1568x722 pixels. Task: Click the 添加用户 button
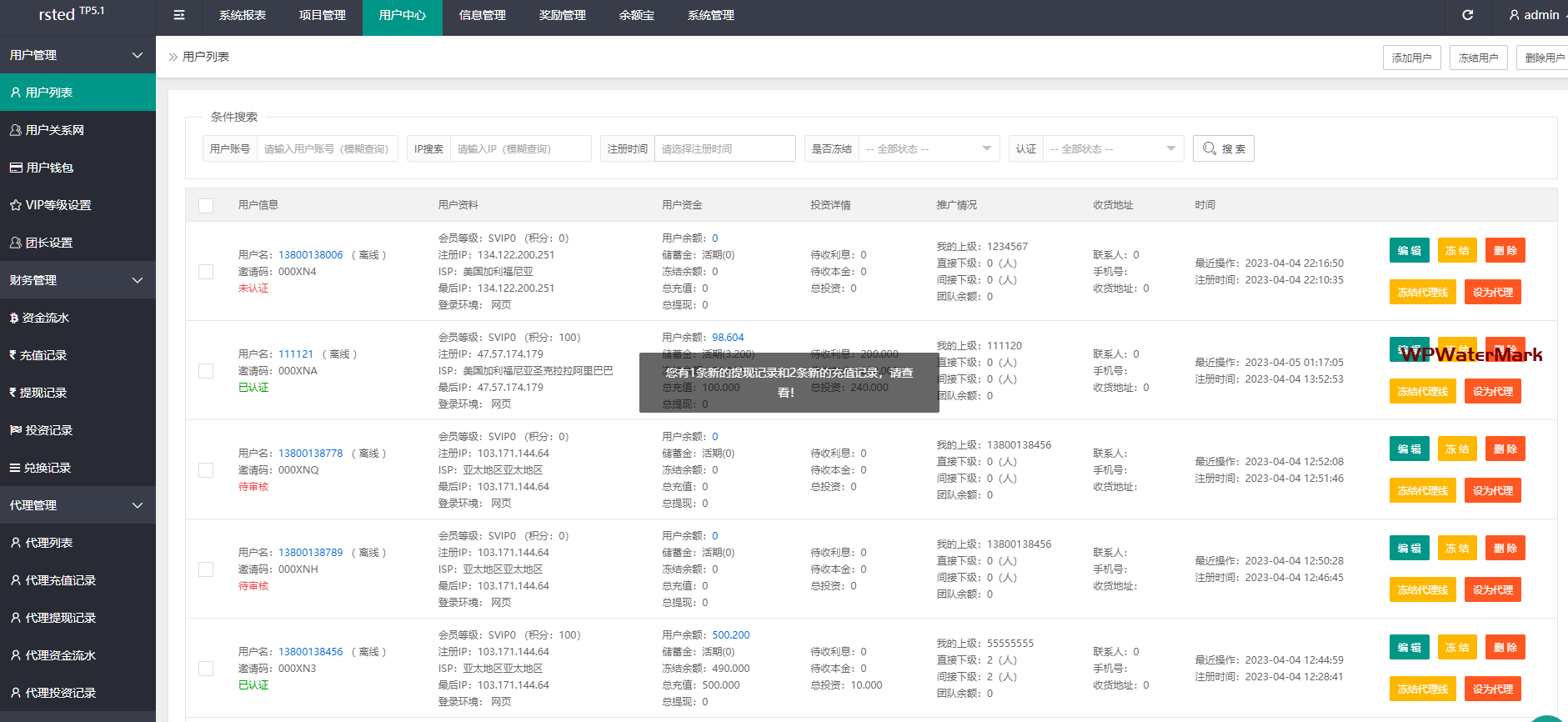1411,58
